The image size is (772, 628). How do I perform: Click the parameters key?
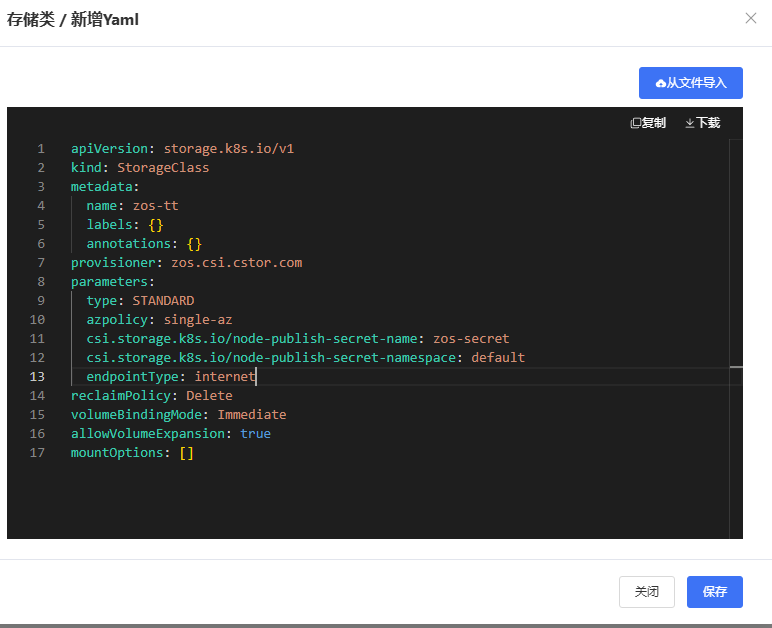pos(109,282)
